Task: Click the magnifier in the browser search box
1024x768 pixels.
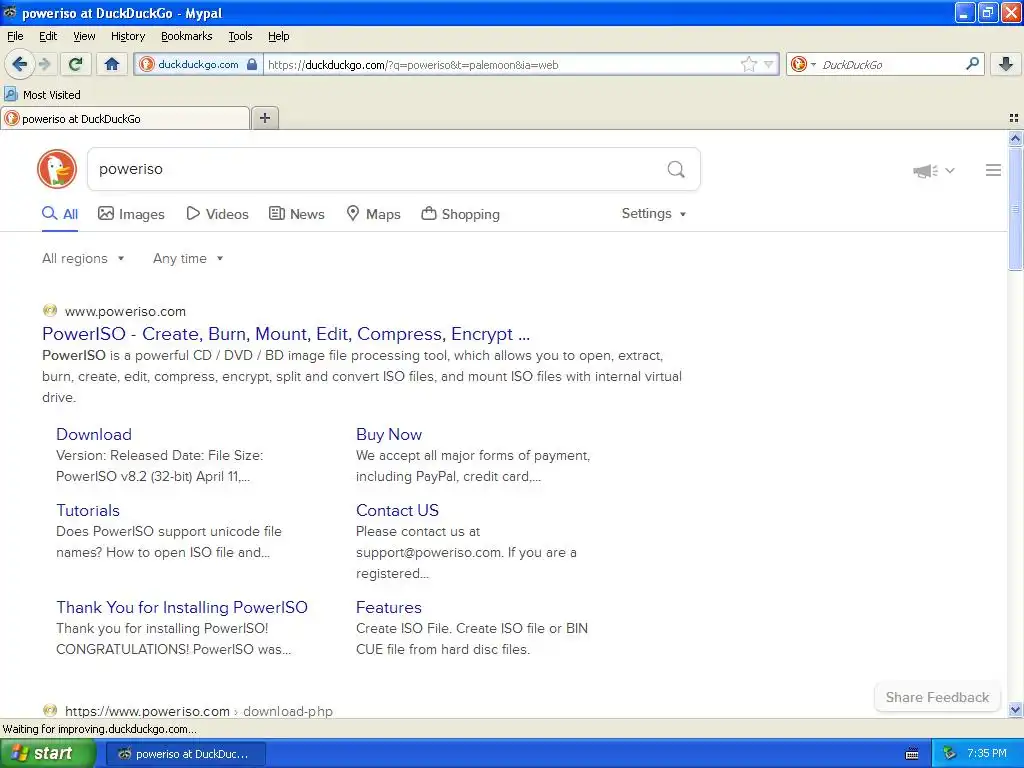Action: pyautogui.click(x=972, y=64)
